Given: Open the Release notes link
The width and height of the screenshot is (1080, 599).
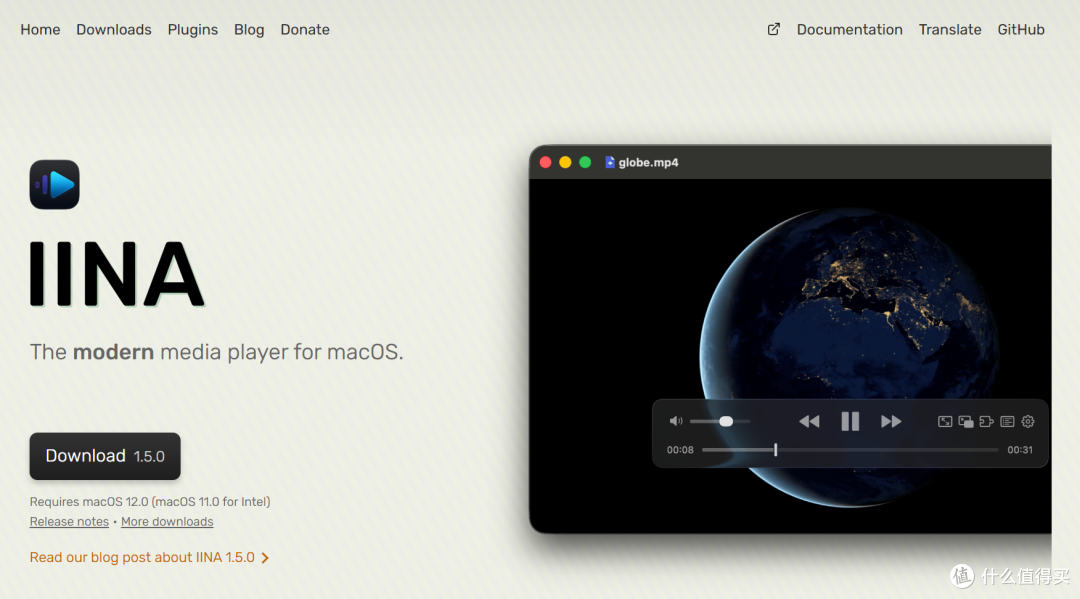Looking at the screenshot, I should tap(69, 522).
